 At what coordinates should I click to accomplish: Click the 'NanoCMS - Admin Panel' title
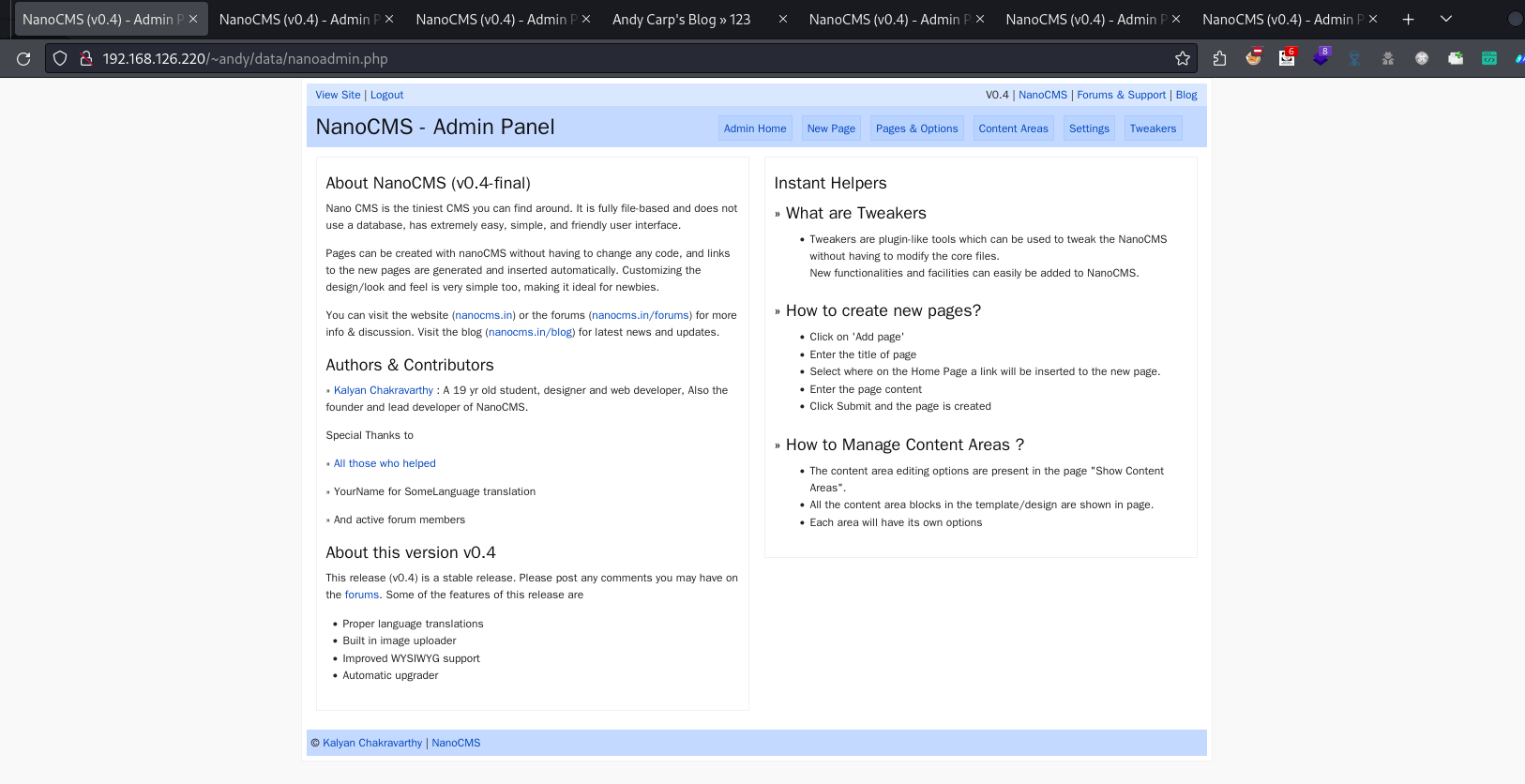[435, 127]
